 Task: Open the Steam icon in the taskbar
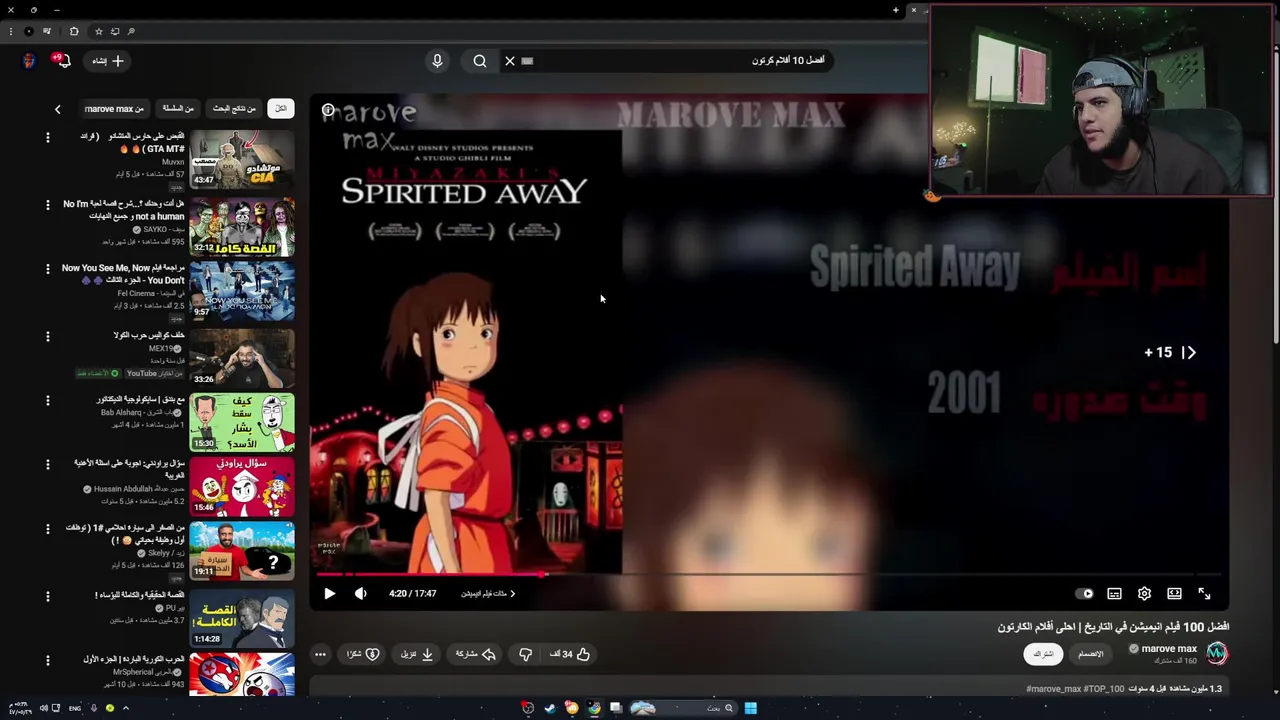pyautogui.click(x=549, y=708)
